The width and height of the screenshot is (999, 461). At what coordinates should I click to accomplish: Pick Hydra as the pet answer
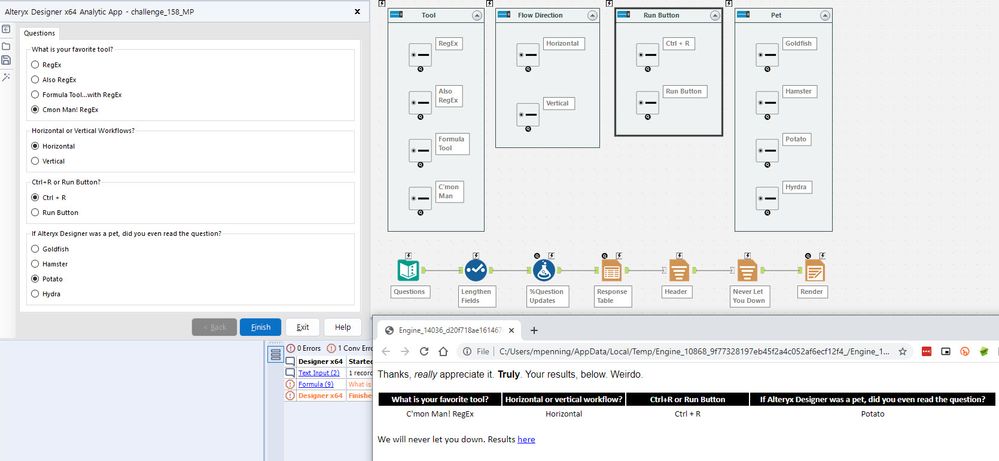pos(35,294)
